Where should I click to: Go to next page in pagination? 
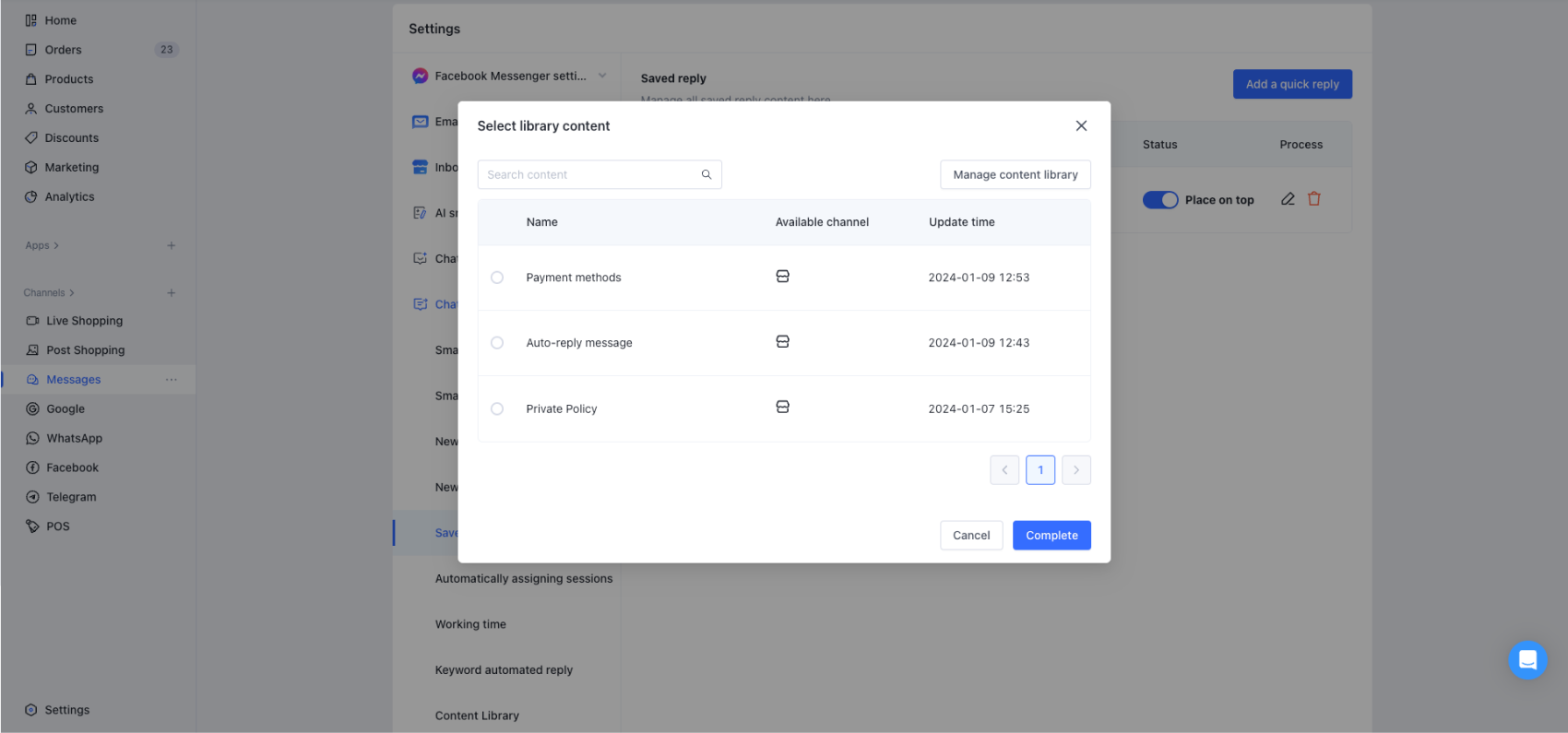1075,470
